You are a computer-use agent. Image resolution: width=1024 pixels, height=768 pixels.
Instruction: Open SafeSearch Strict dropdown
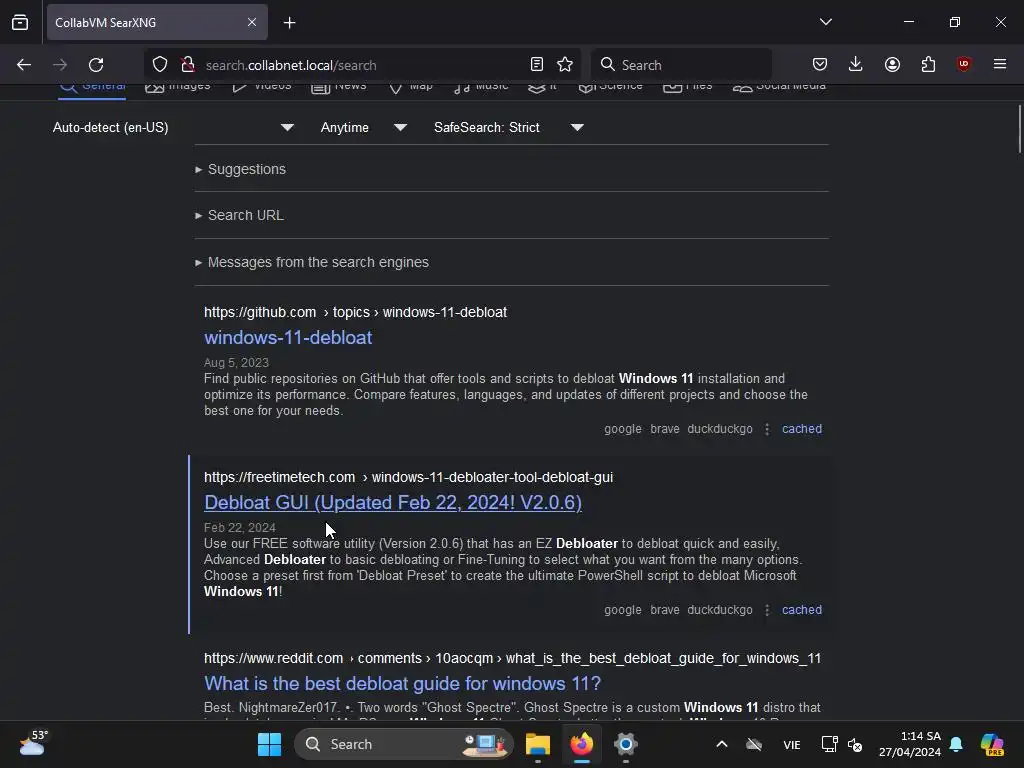coord(509,127)
